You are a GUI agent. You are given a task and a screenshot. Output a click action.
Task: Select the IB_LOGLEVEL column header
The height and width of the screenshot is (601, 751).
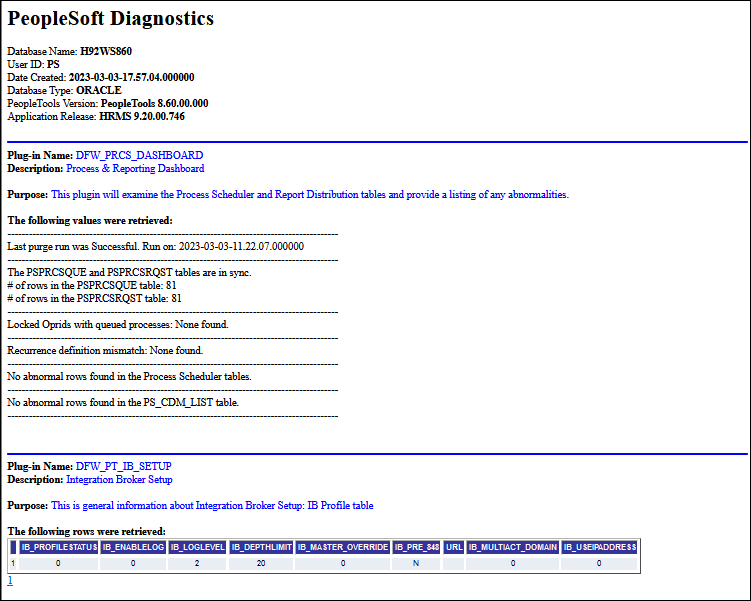pyautogui.click(x=197, y=547)
